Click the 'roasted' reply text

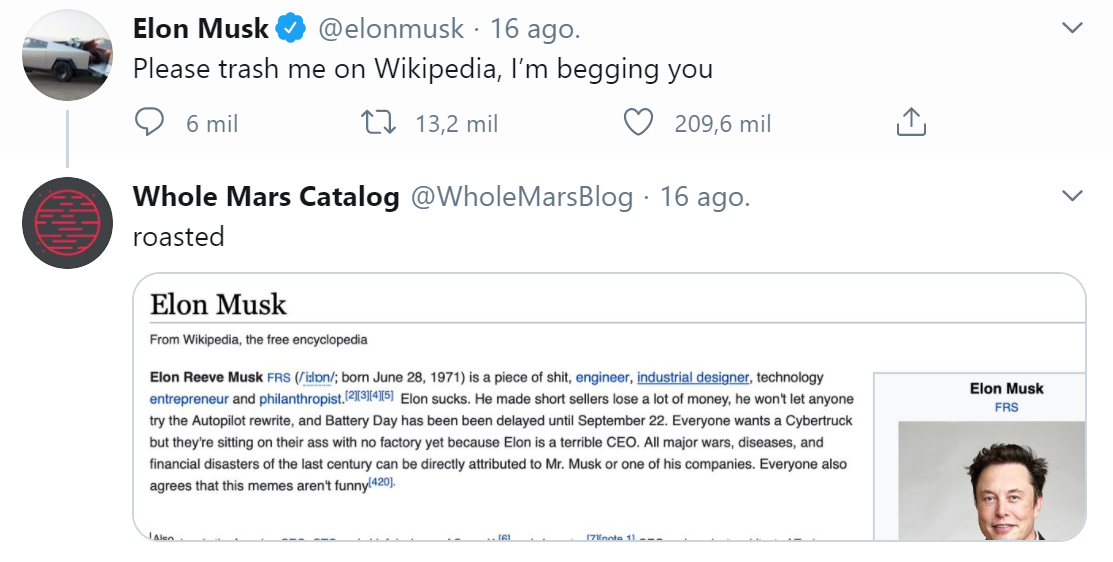(x=178, y=236)
